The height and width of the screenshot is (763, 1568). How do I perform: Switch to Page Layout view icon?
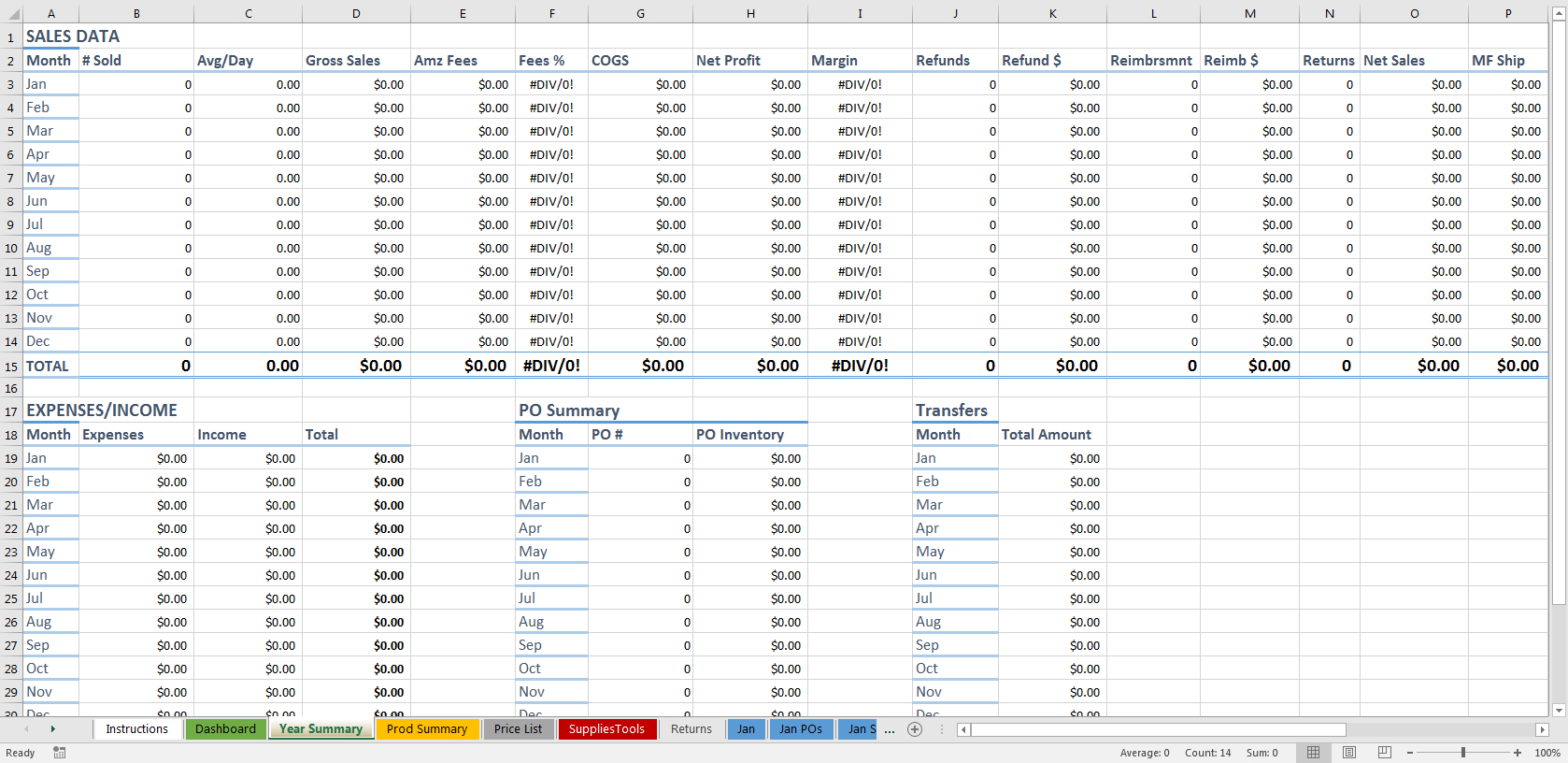pyautogui.click(x=1348, y=753)
